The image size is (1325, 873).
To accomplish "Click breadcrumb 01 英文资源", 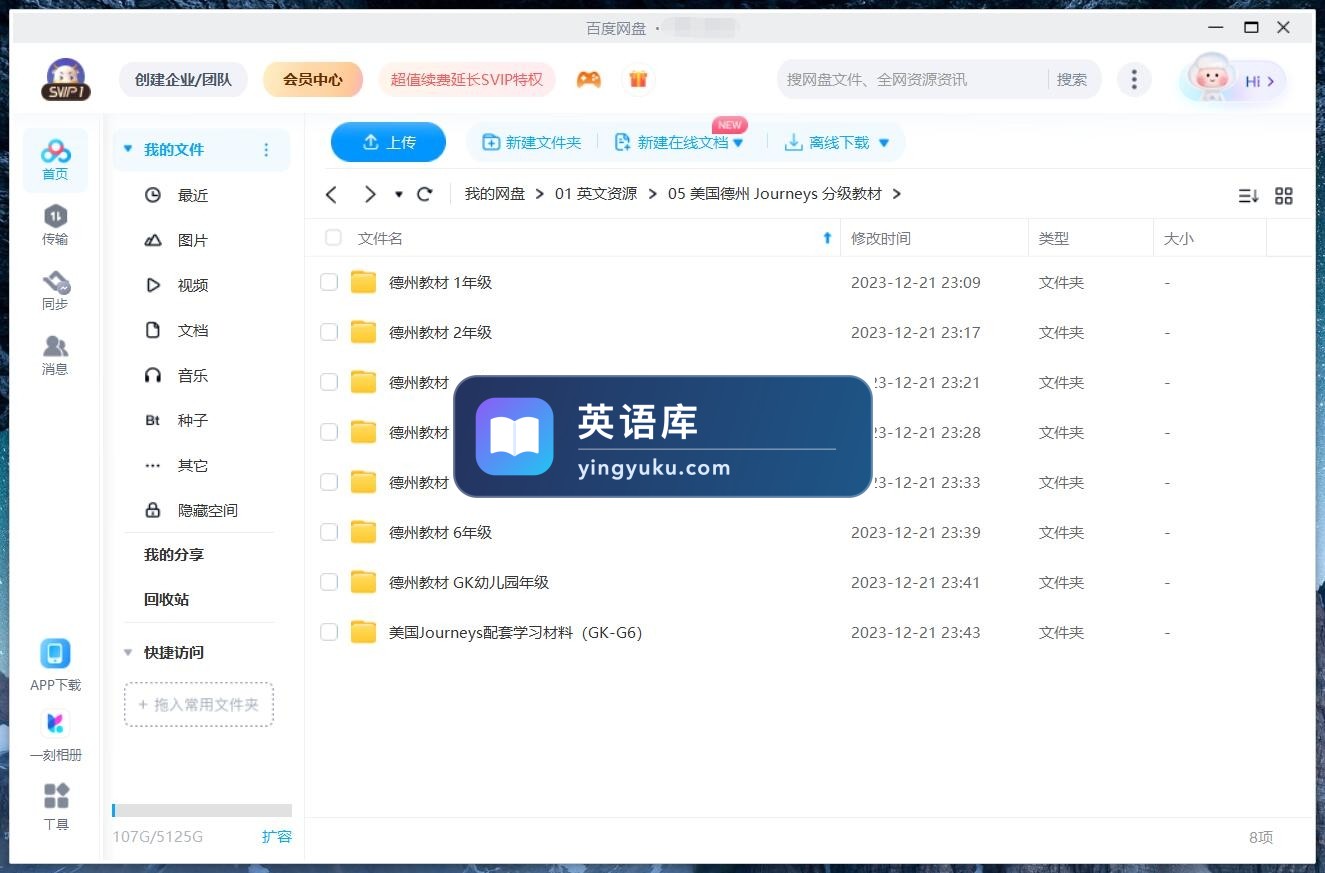I will coord(596,194).
